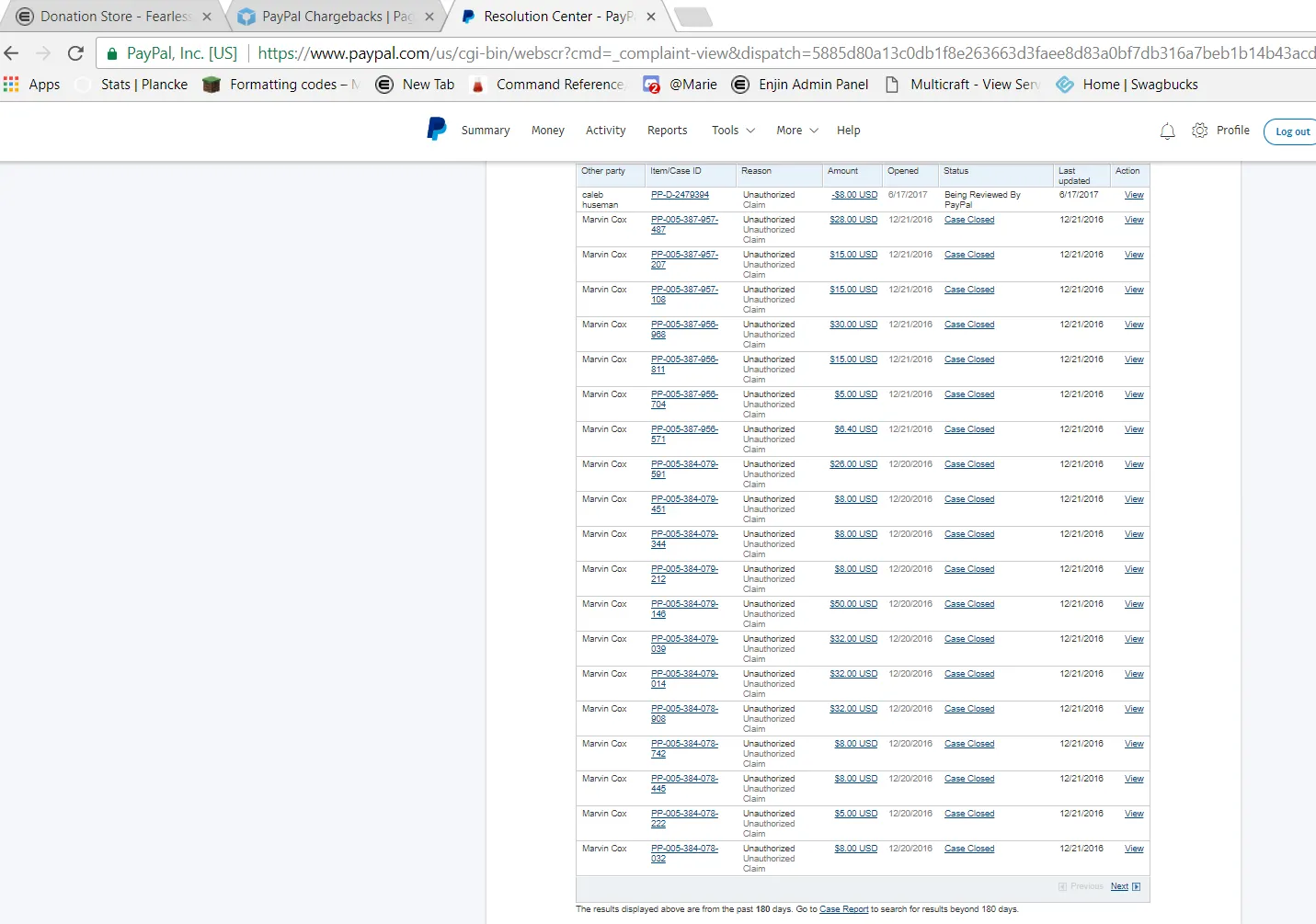1316x924 pixels.
Task: Click View for case PP-005-384-078-032
Action: 1134,849
